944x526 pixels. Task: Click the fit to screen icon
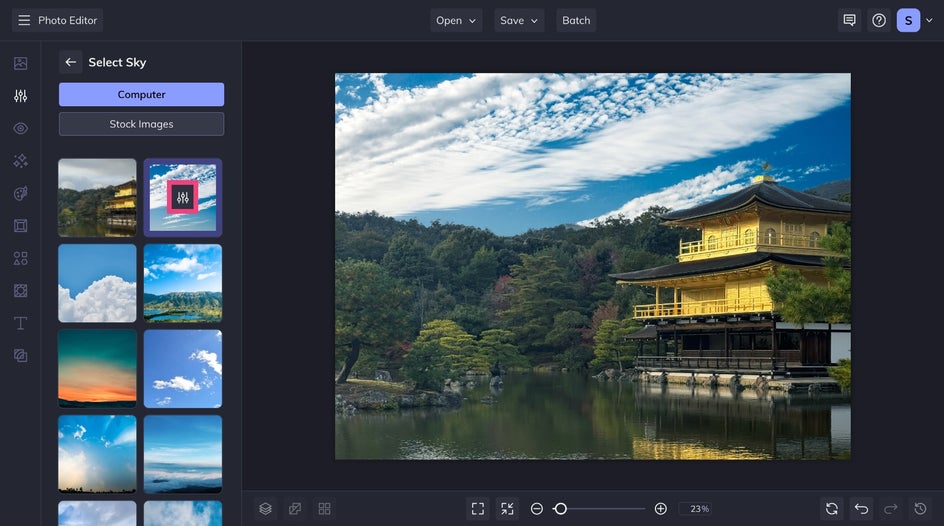478,509
